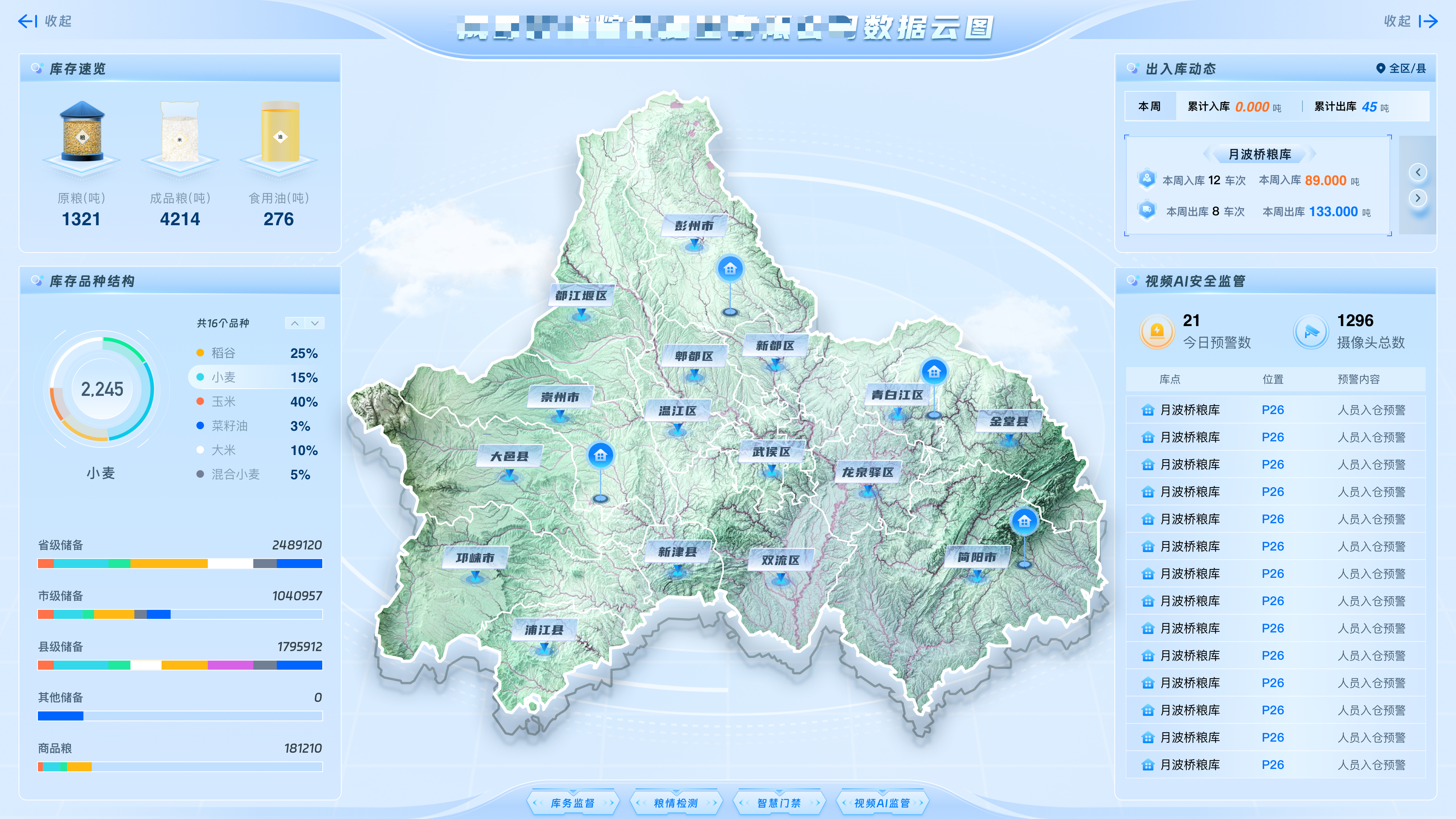This screenshot has height=819, width=1456.
Task: Click the grain depot marker near 大邑县
Action: pos(600,455)
